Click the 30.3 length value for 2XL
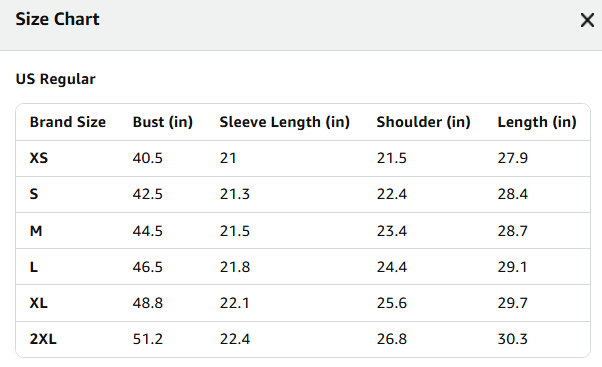The image size is (602, 367). pyautogui.click(x=513, y=339)
